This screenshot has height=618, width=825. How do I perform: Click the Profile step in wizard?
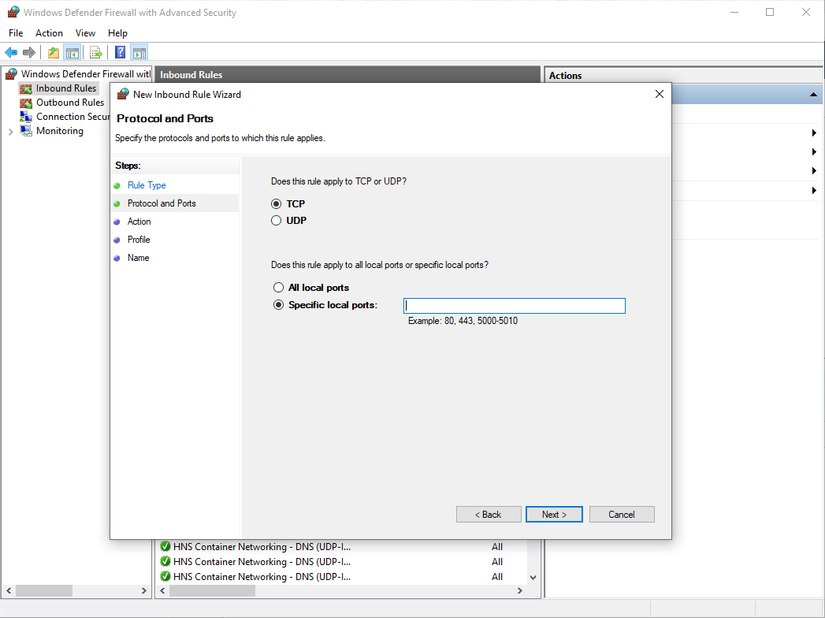[x=138, y=239]
